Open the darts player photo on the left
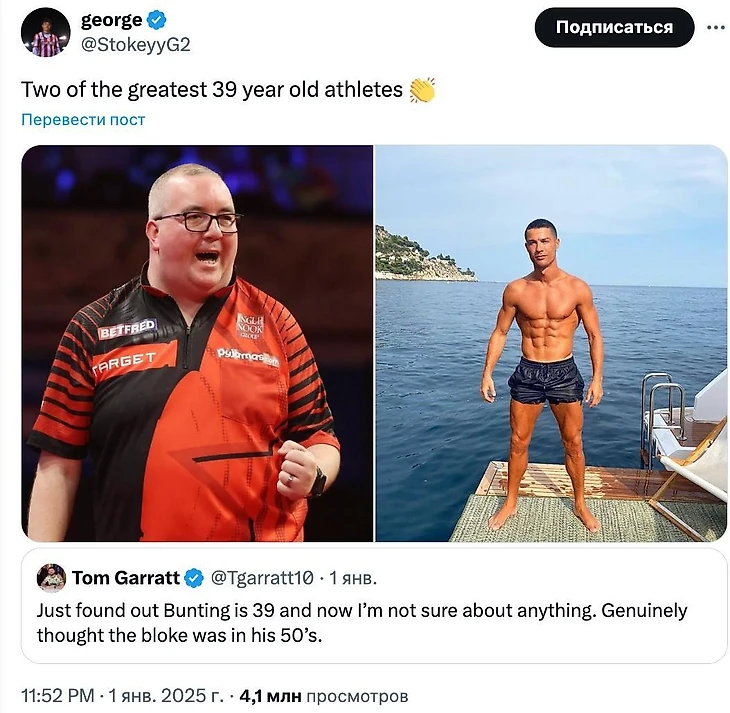 [x=197, y=343]
